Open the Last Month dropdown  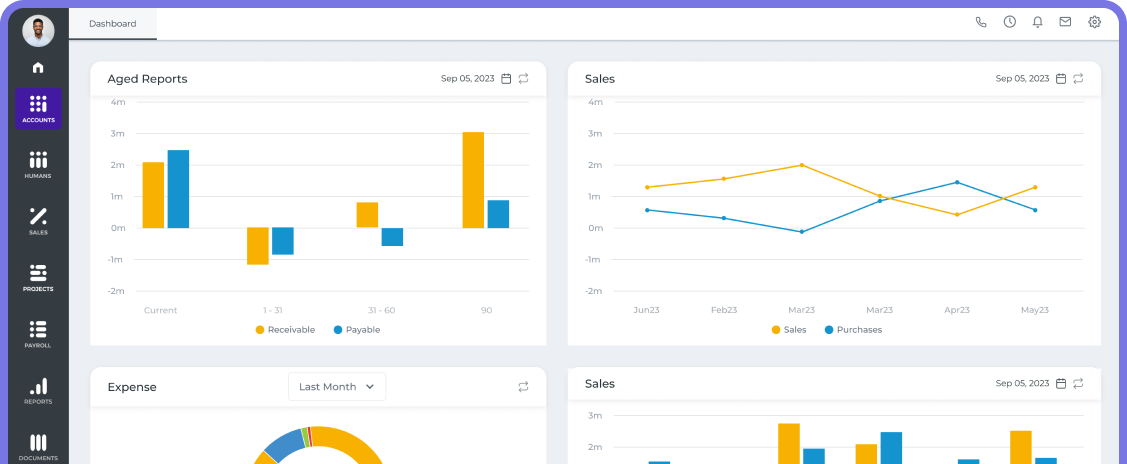[337, 386]
